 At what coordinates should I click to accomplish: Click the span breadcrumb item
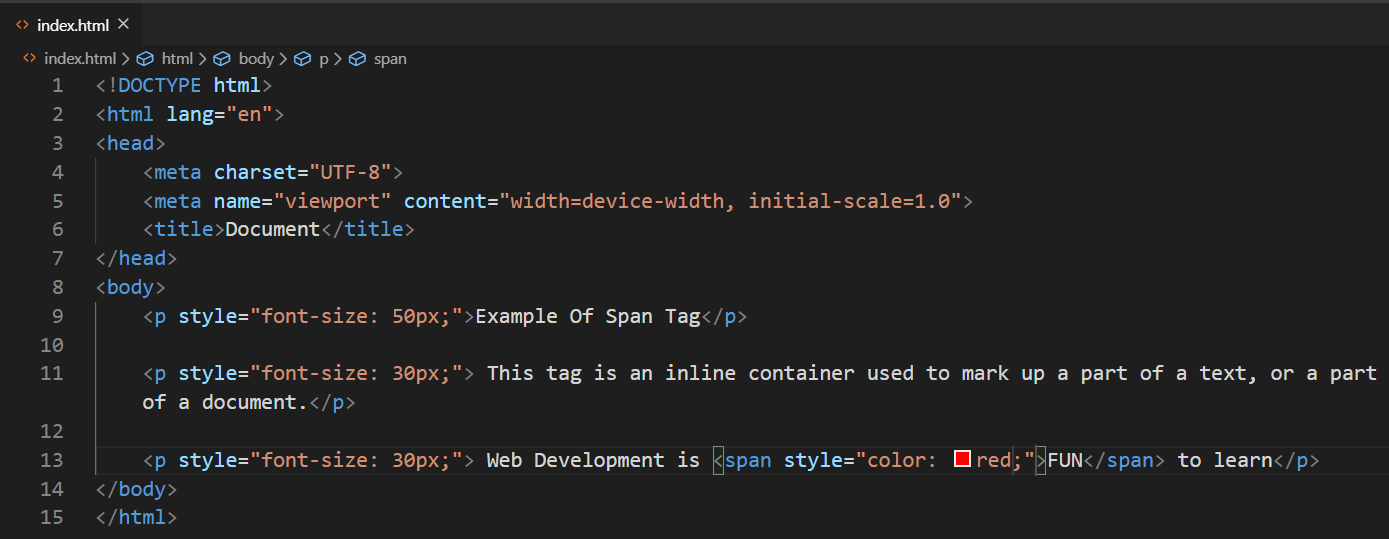tap(390, 59)
